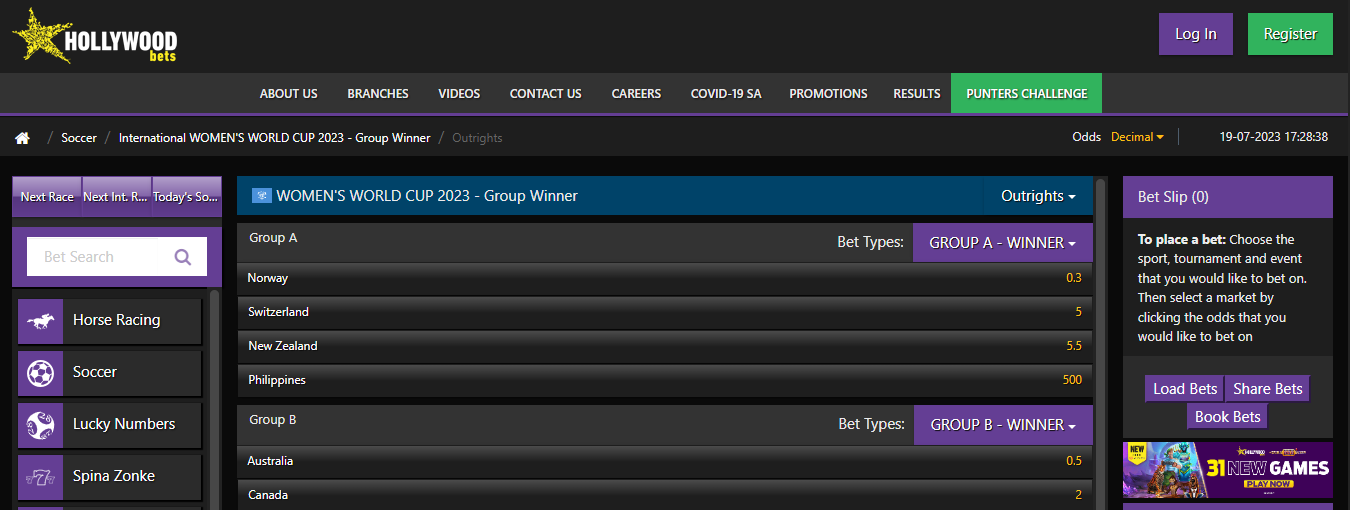Image resolution: width=1350 pixels, height=510 pixels.
Task: Click the Soccer breadcrumb link
Action: coord(79,138)
